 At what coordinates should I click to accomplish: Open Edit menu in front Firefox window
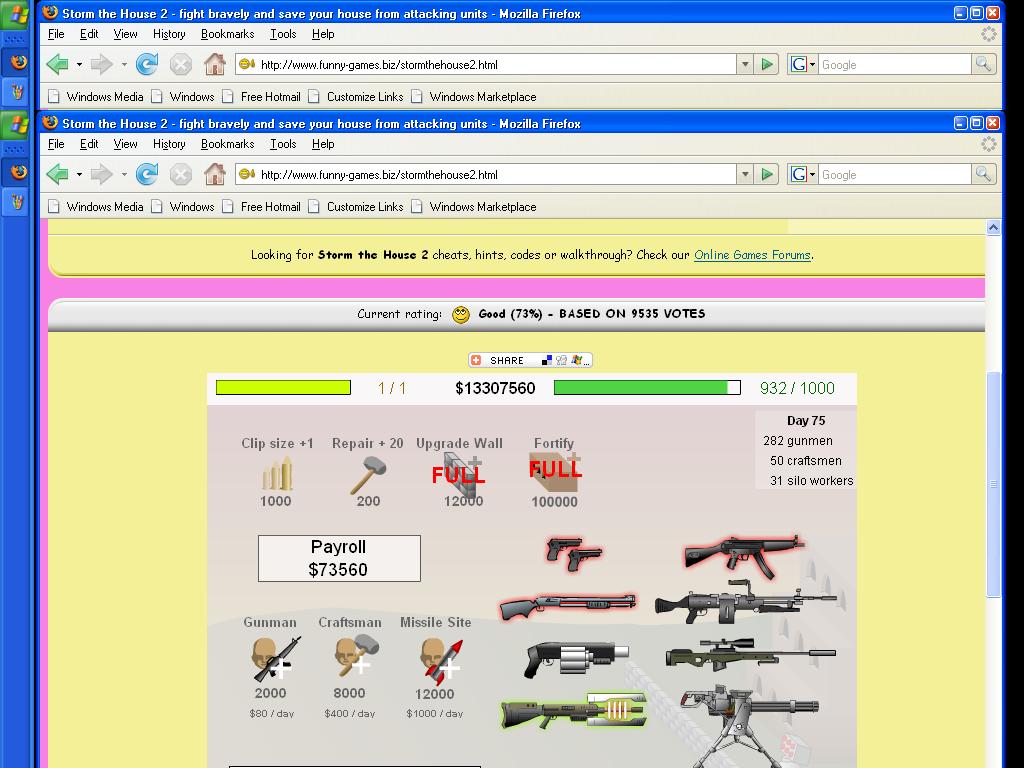point(89,144)
